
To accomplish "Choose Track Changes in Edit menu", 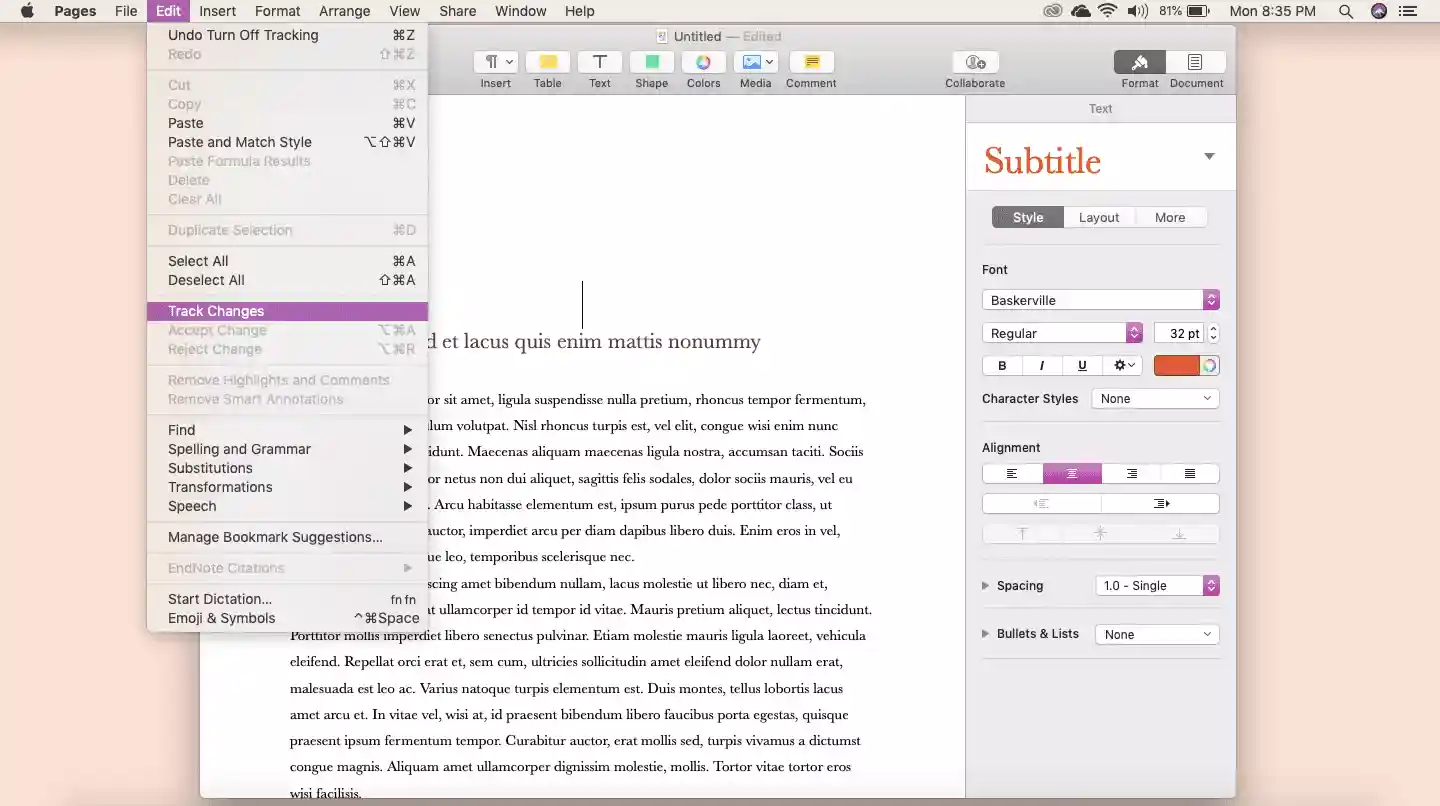I will (x=288, y=311).
